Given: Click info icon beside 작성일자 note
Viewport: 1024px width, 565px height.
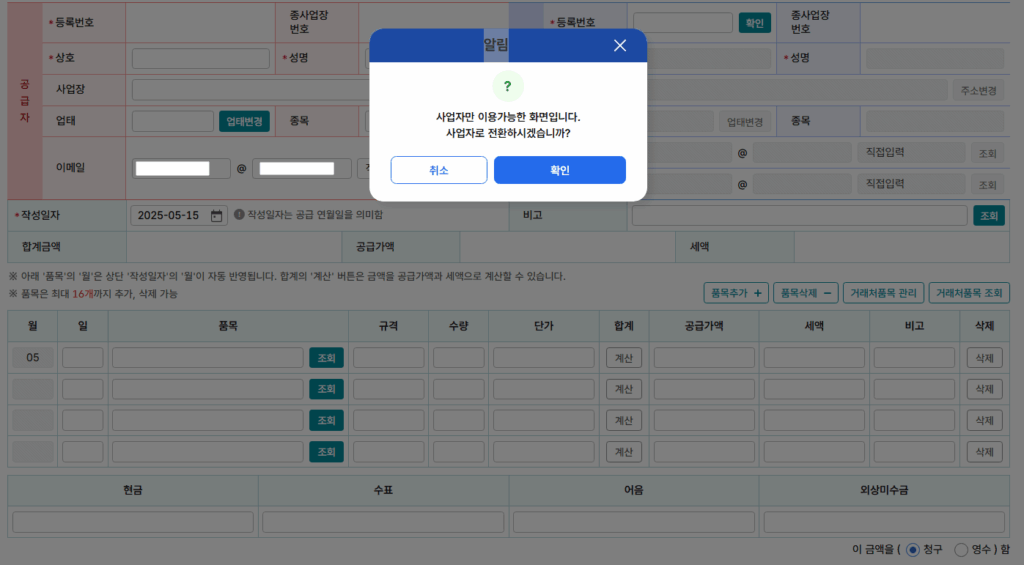Looking at the screenshot, I should tap(239, 214).
